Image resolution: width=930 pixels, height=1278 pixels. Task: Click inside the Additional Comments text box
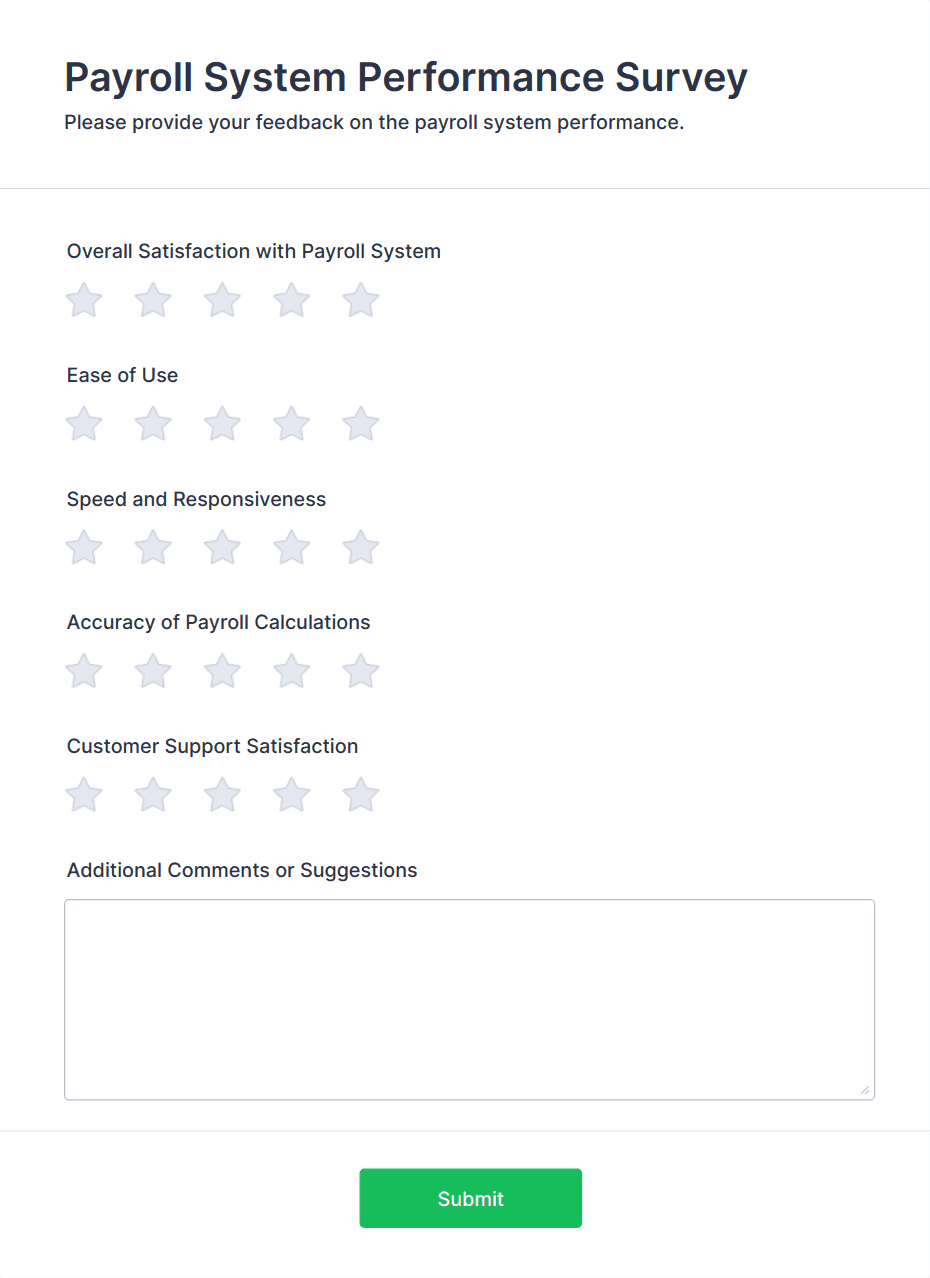pos(470,998)
